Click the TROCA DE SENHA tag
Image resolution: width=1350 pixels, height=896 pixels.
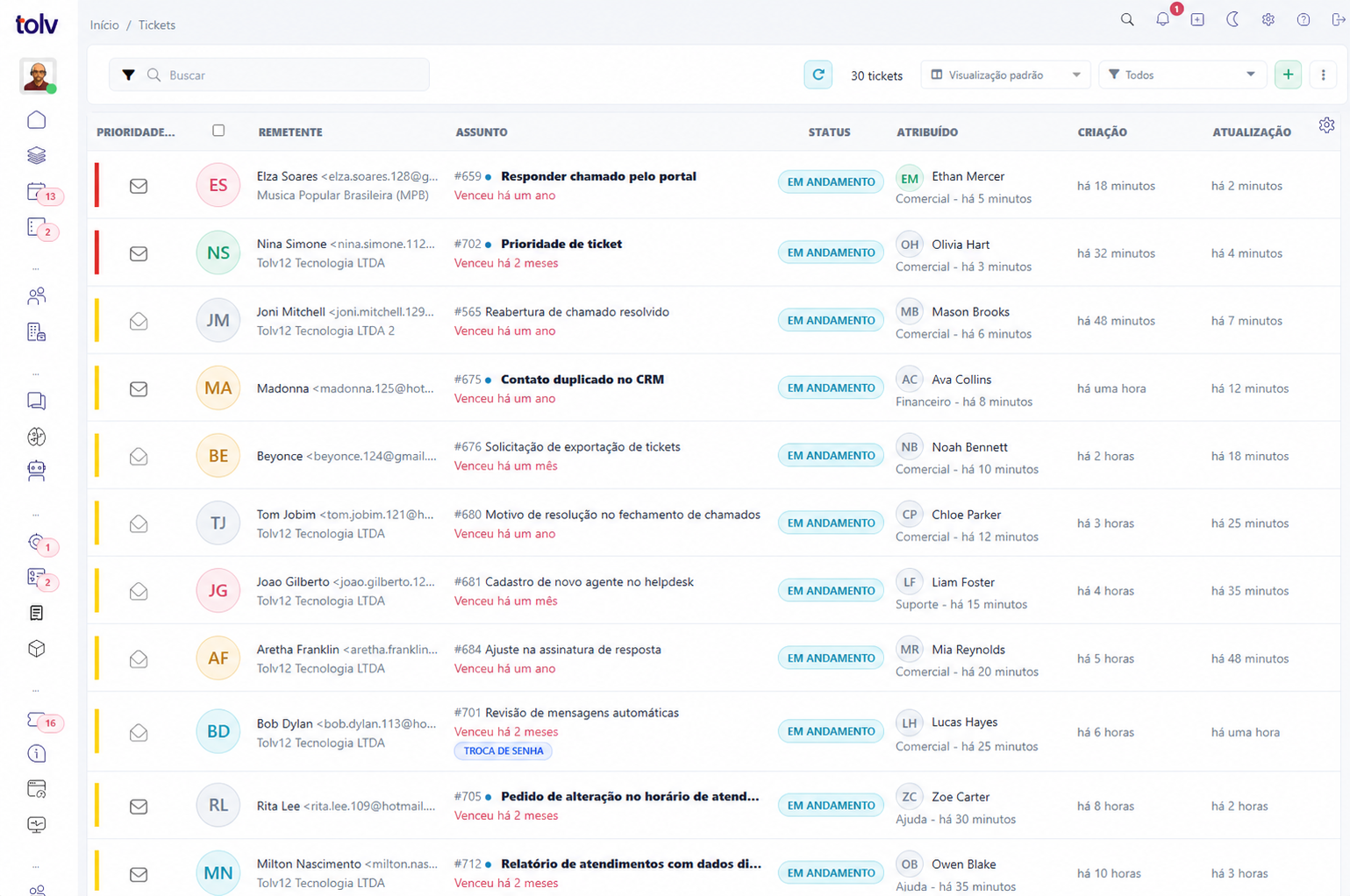point(504,751)
